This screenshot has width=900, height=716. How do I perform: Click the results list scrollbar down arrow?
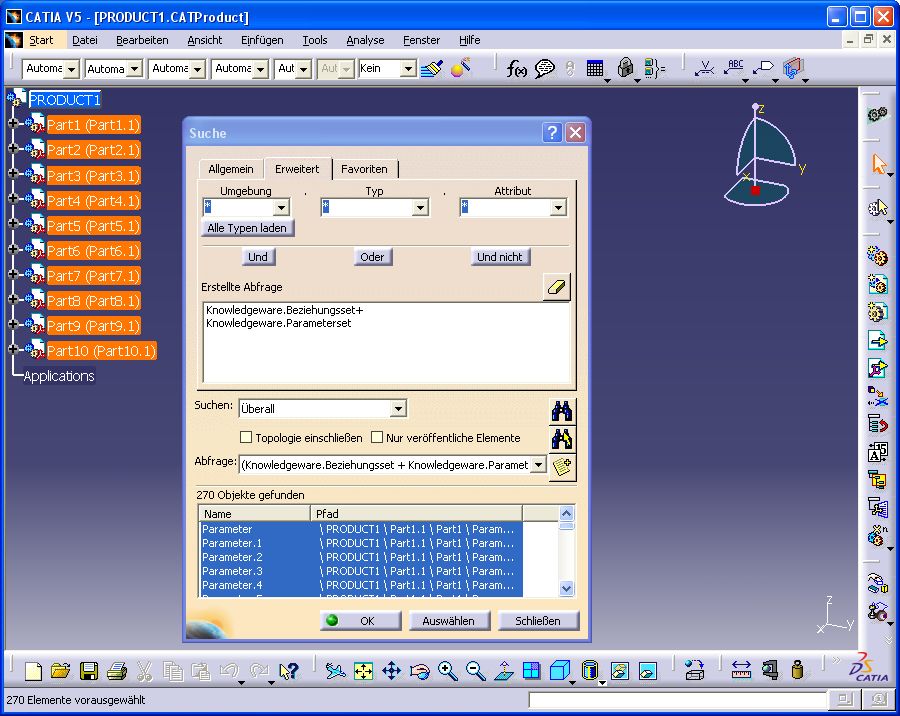coord(567,589)
